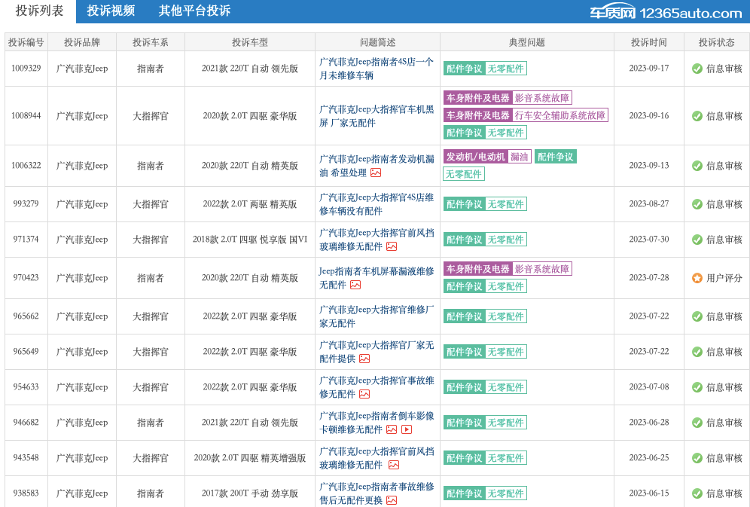
Task: Click 大指挥官 series in row 965662
Action: point(150,316)
